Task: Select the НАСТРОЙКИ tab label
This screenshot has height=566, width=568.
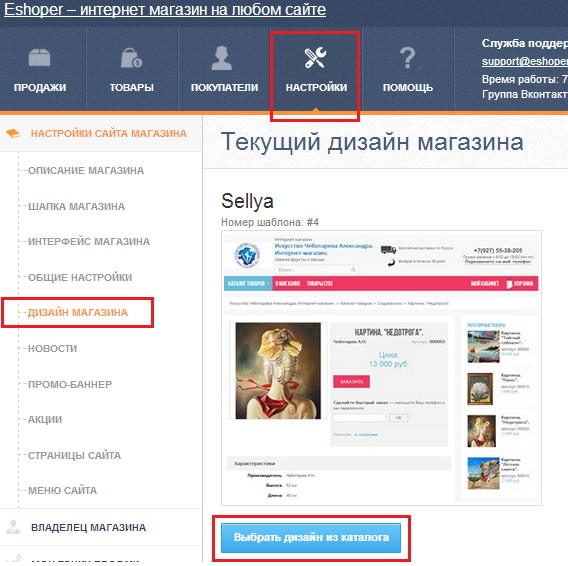Action: (316, 87)
